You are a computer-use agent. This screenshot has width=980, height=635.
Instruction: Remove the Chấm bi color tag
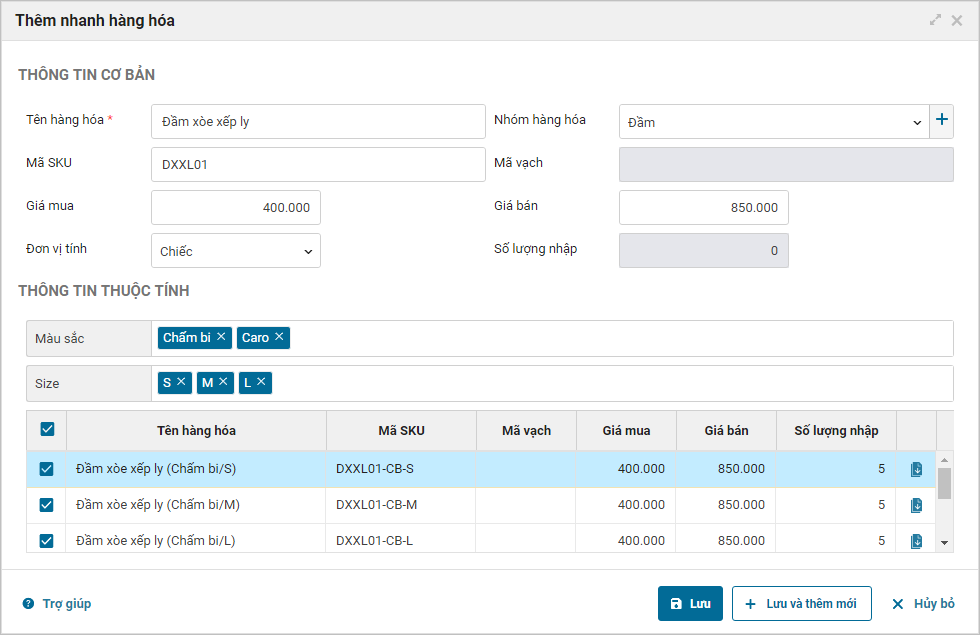221,337
